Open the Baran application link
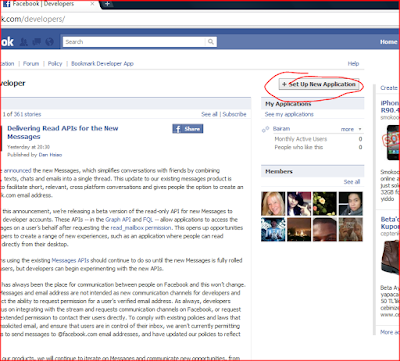Image resolution: width=400 pixels, height=361 pixels. (x=281, y=129)
